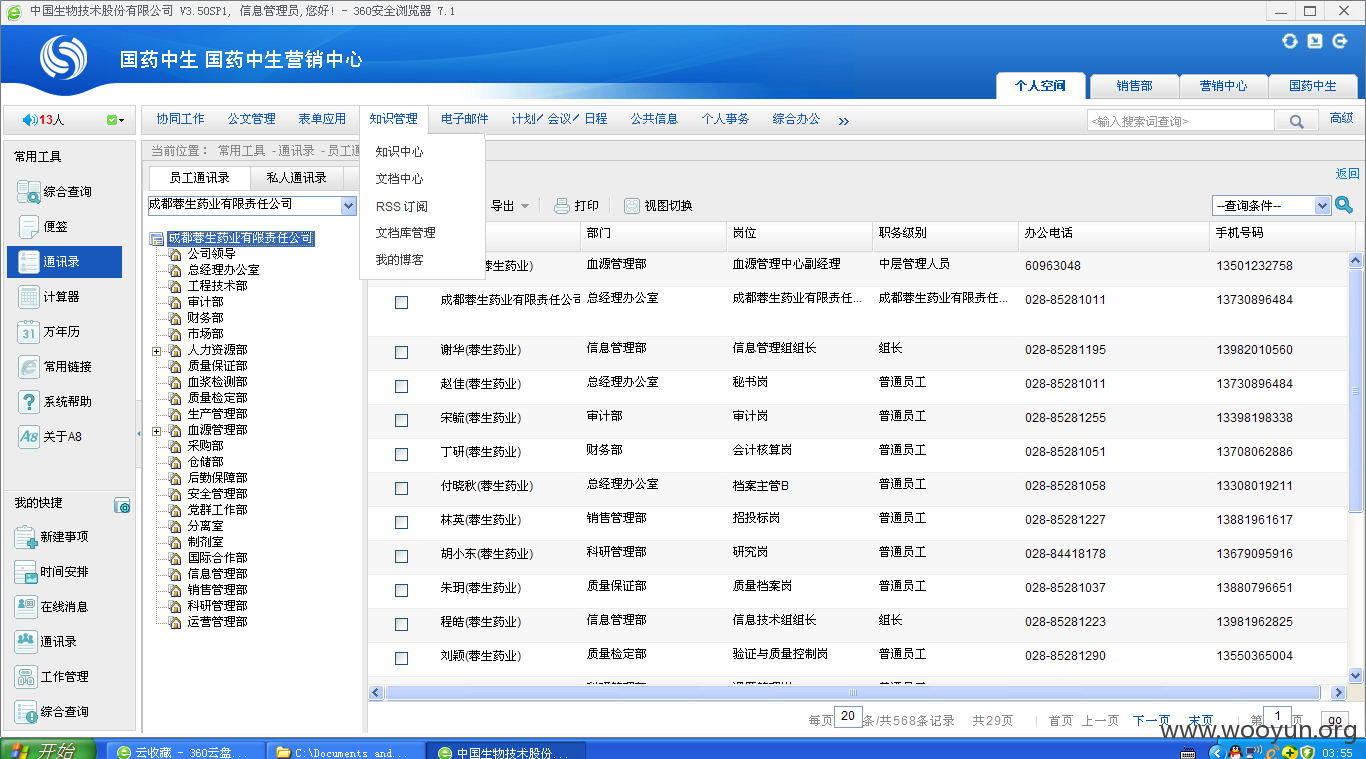Click the records-per-page field showing 20

point(848,717)
